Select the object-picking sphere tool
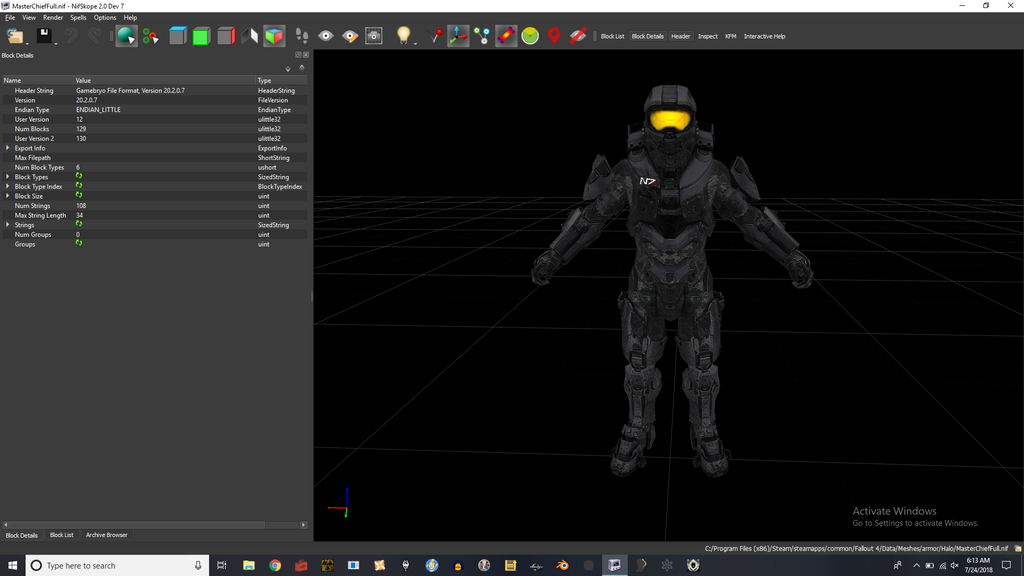 (126, 36)
